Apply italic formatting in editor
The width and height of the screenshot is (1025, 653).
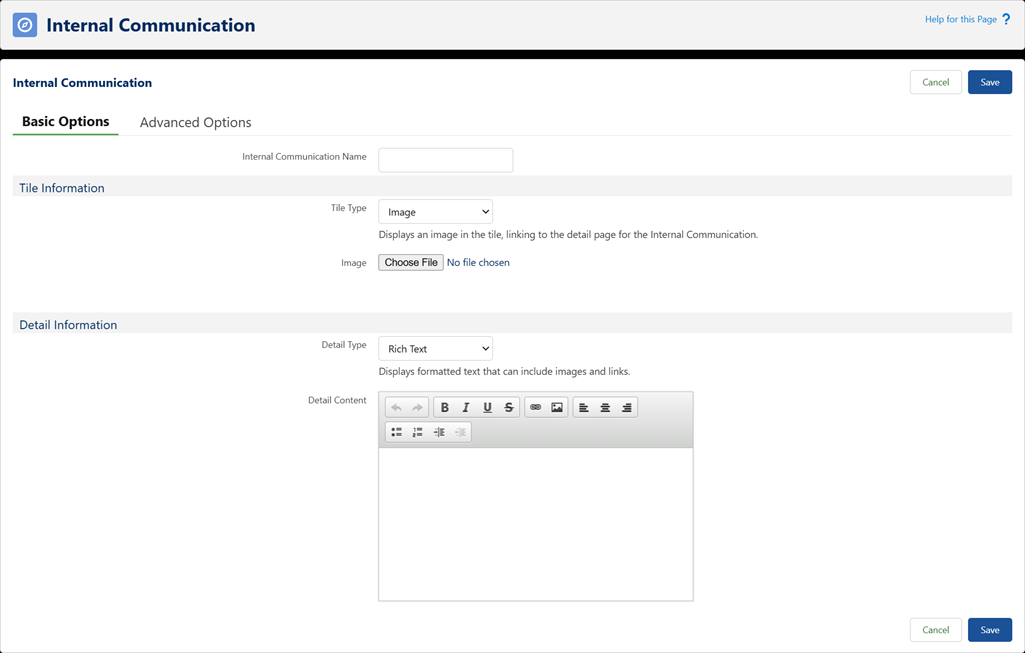coord(466,408)
